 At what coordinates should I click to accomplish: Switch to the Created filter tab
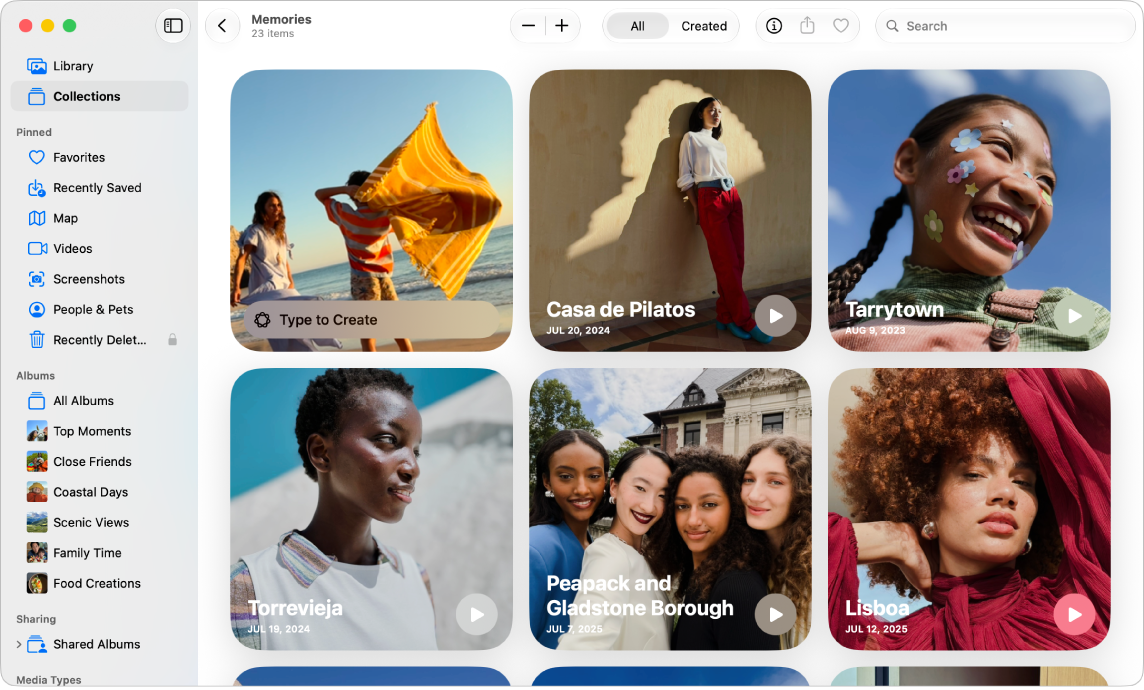[704, 26]
